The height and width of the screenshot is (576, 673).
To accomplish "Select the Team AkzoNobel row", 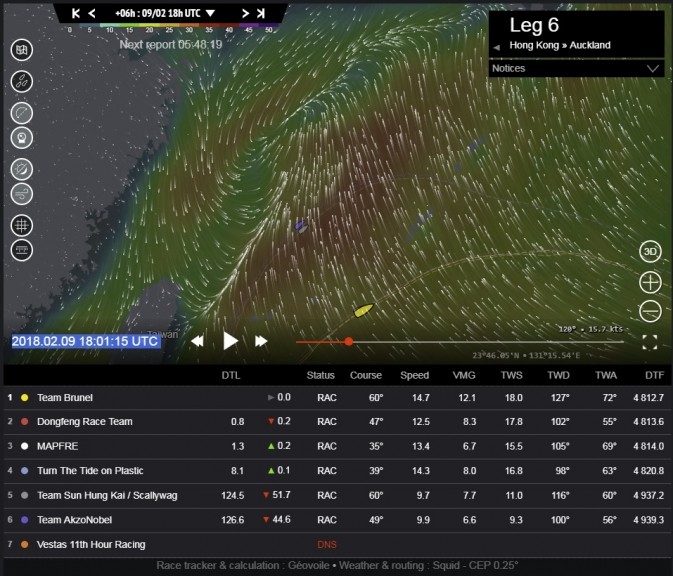I will click(336, 520).
